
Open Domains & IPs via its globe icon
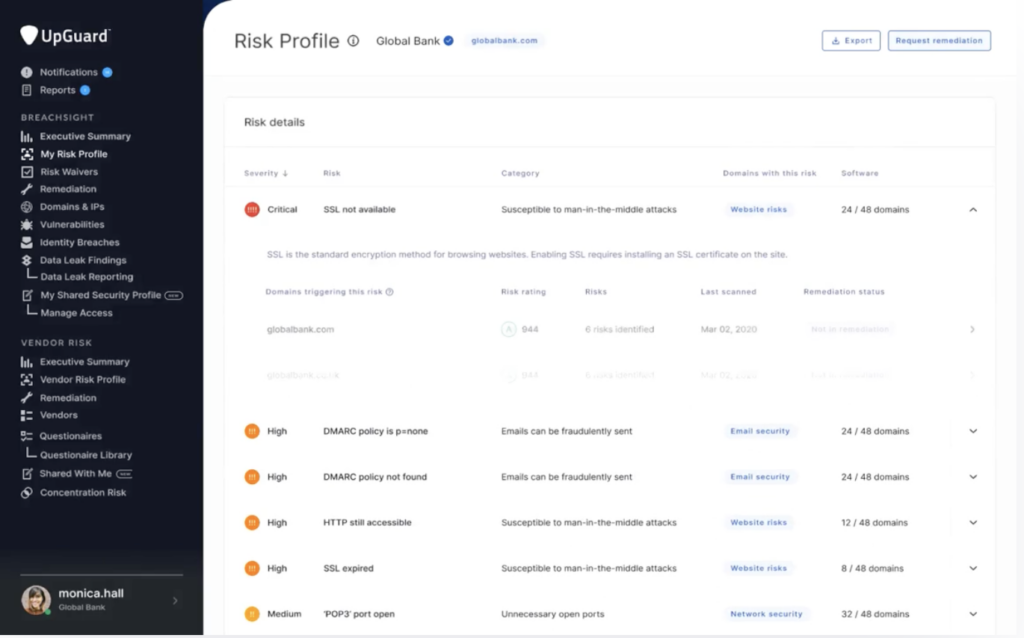[x=24, y=207]
